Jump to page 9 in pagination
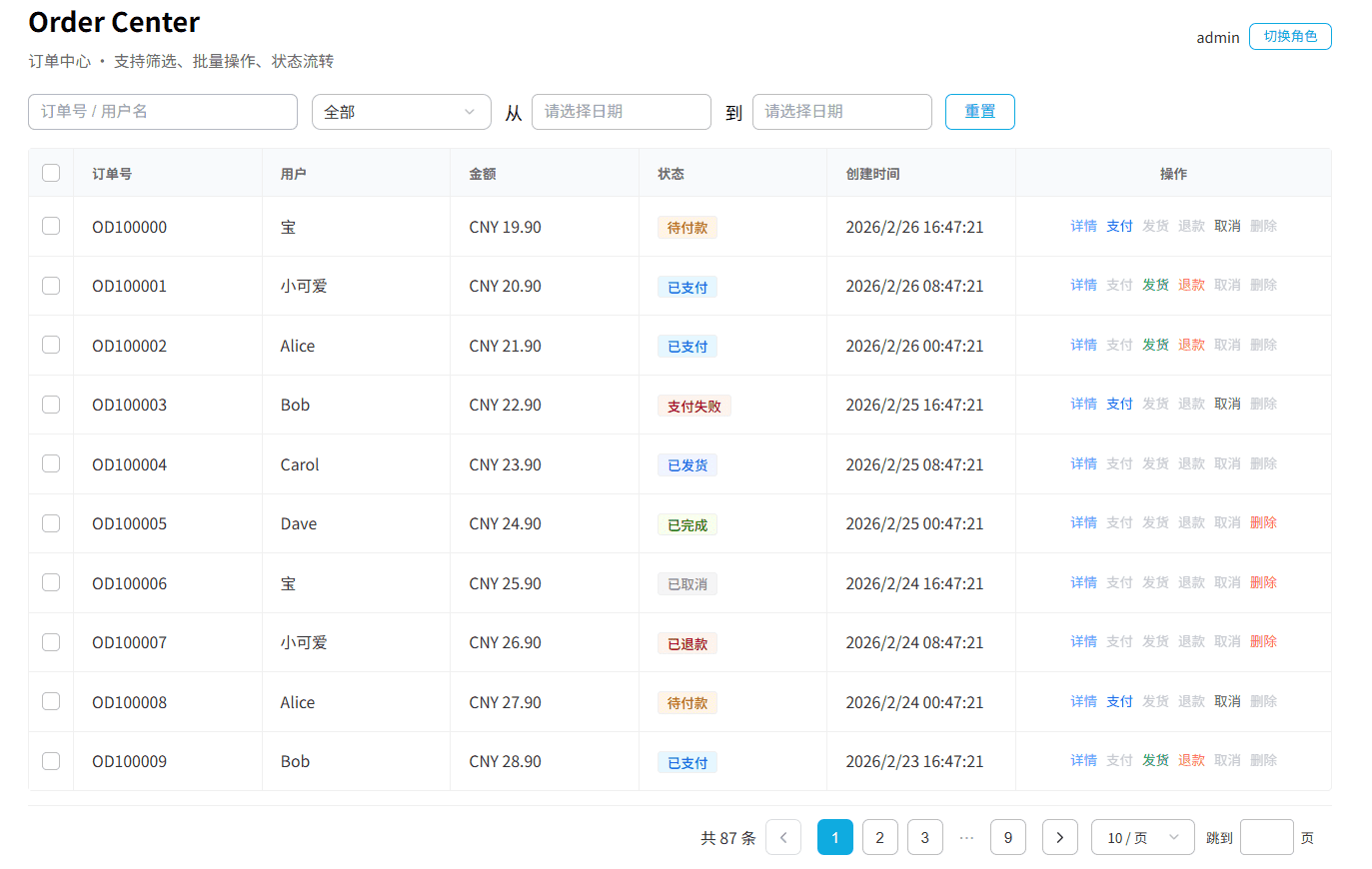This screenshot has height=869, width=1372. [1007, 837]
